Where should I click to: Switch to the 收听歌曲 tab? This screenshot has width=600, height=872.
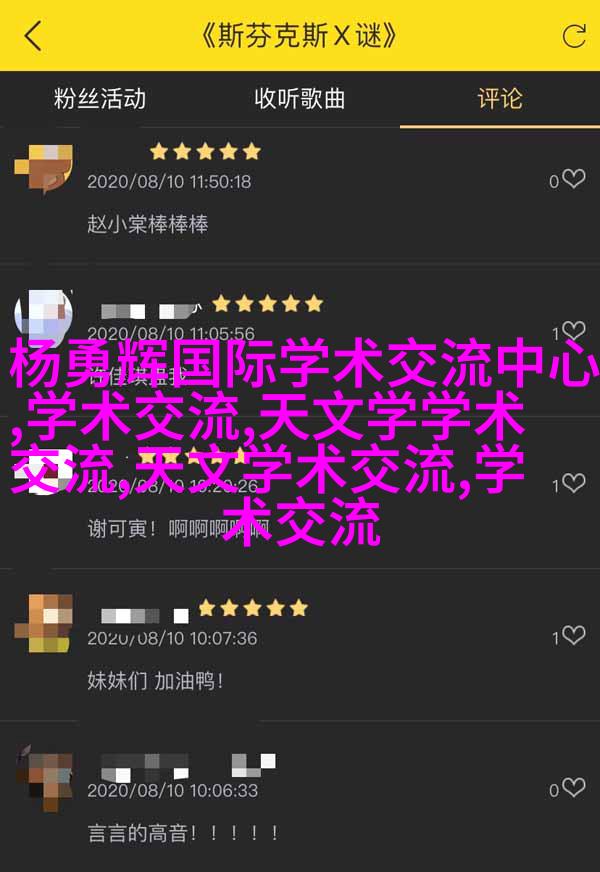pyautogui.click(x=300, y=99)
